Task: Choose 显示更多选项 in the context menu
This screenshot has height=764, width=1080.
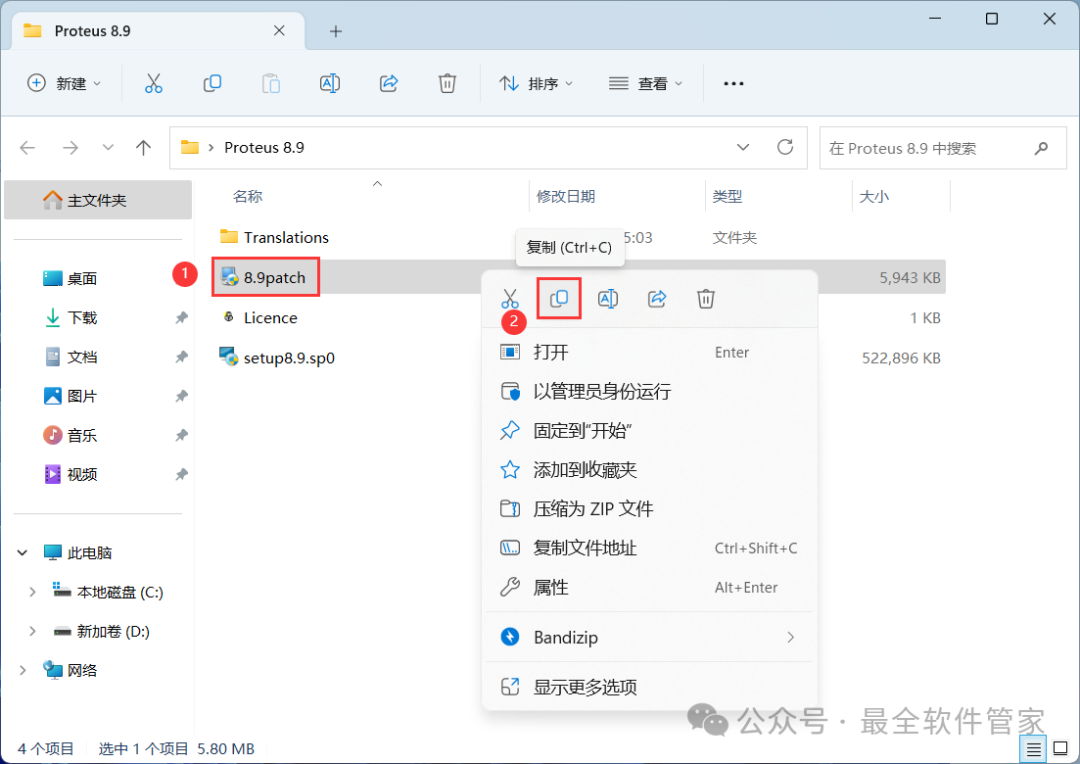Action: click(x=650, y=687)
